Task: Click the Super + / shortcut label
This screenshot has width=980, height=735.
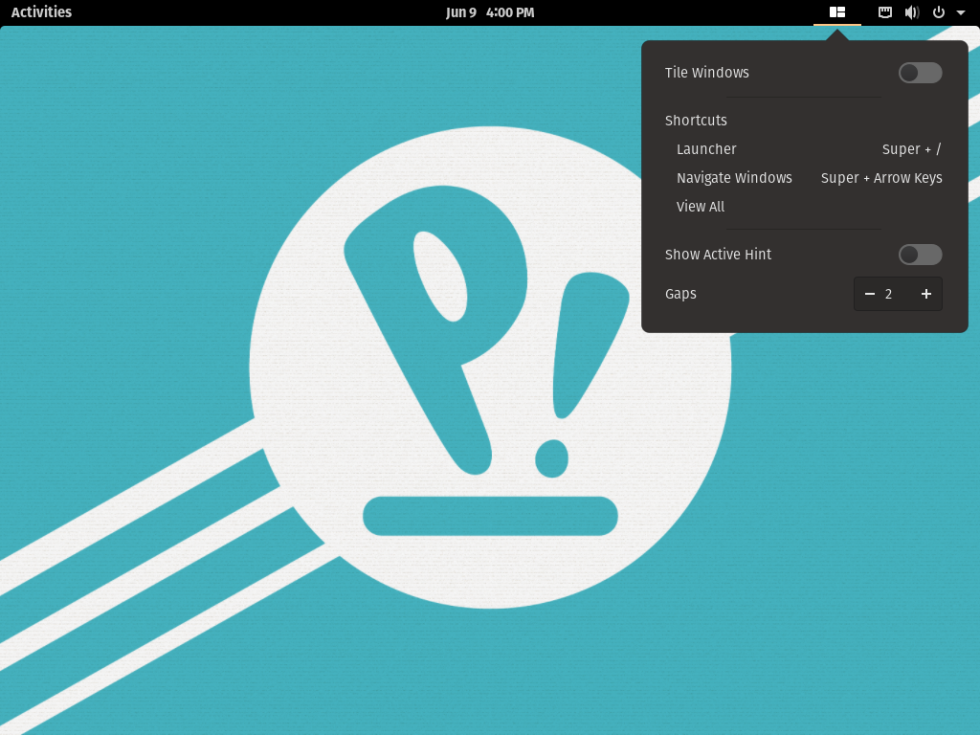Action: pos(911,149)
